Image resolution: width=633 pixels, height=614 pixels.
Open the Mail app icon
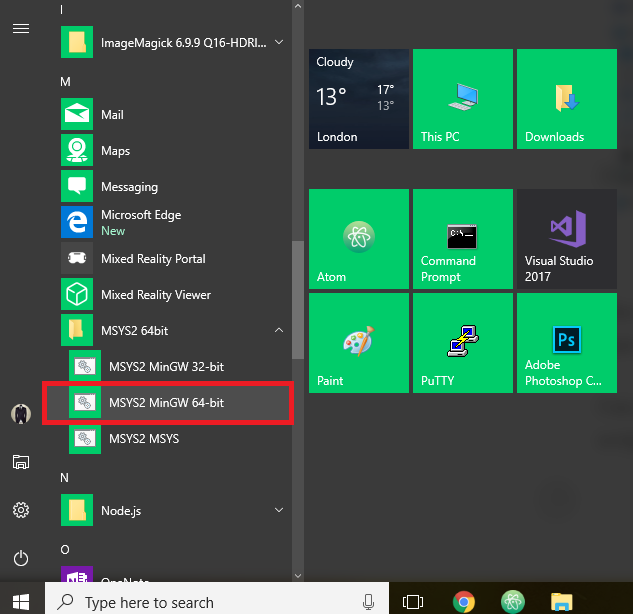click(77, 114)
